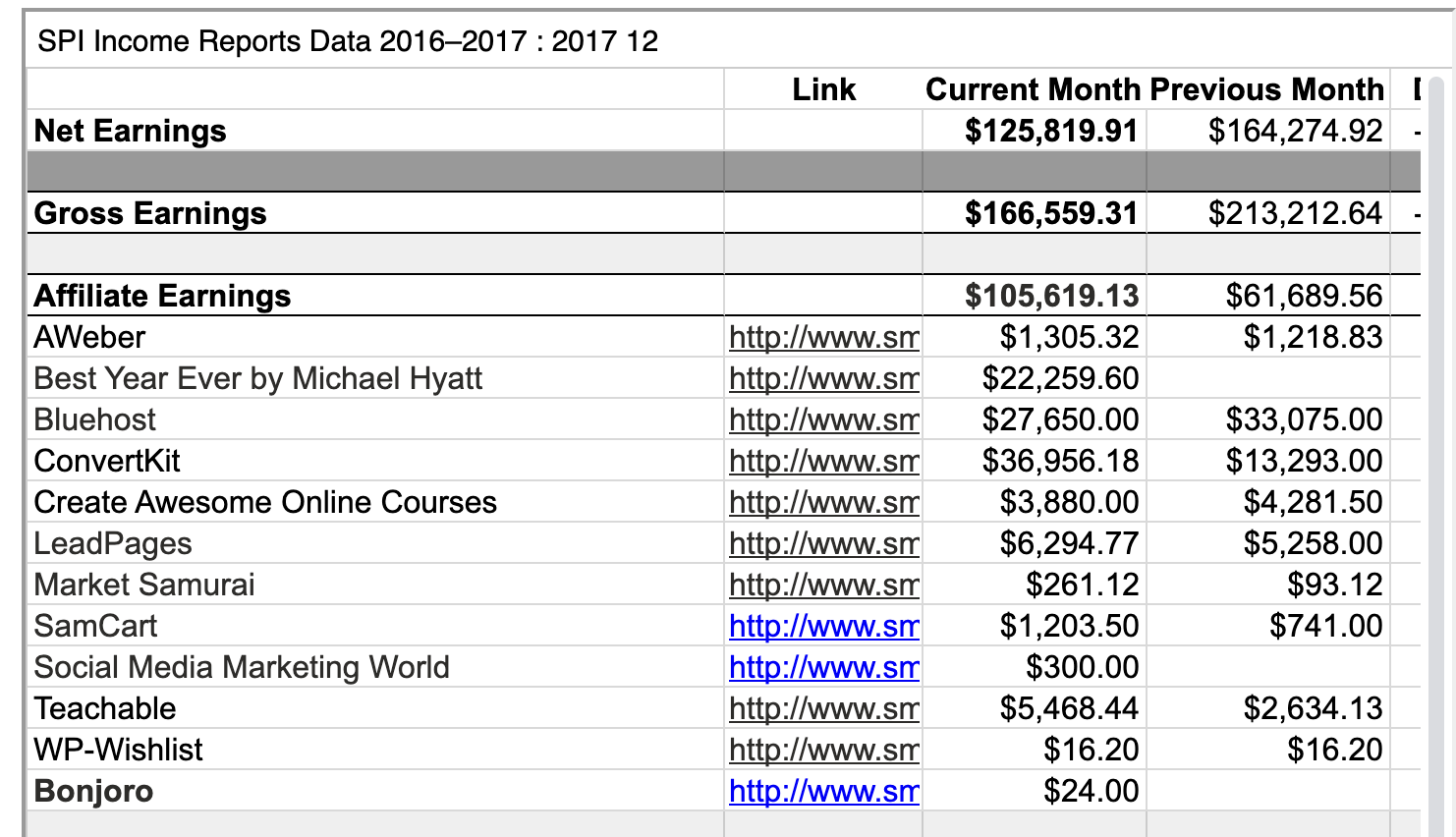Select the ConvertKit row label
Screen dimensions: 1456x837
pos(107,461)
